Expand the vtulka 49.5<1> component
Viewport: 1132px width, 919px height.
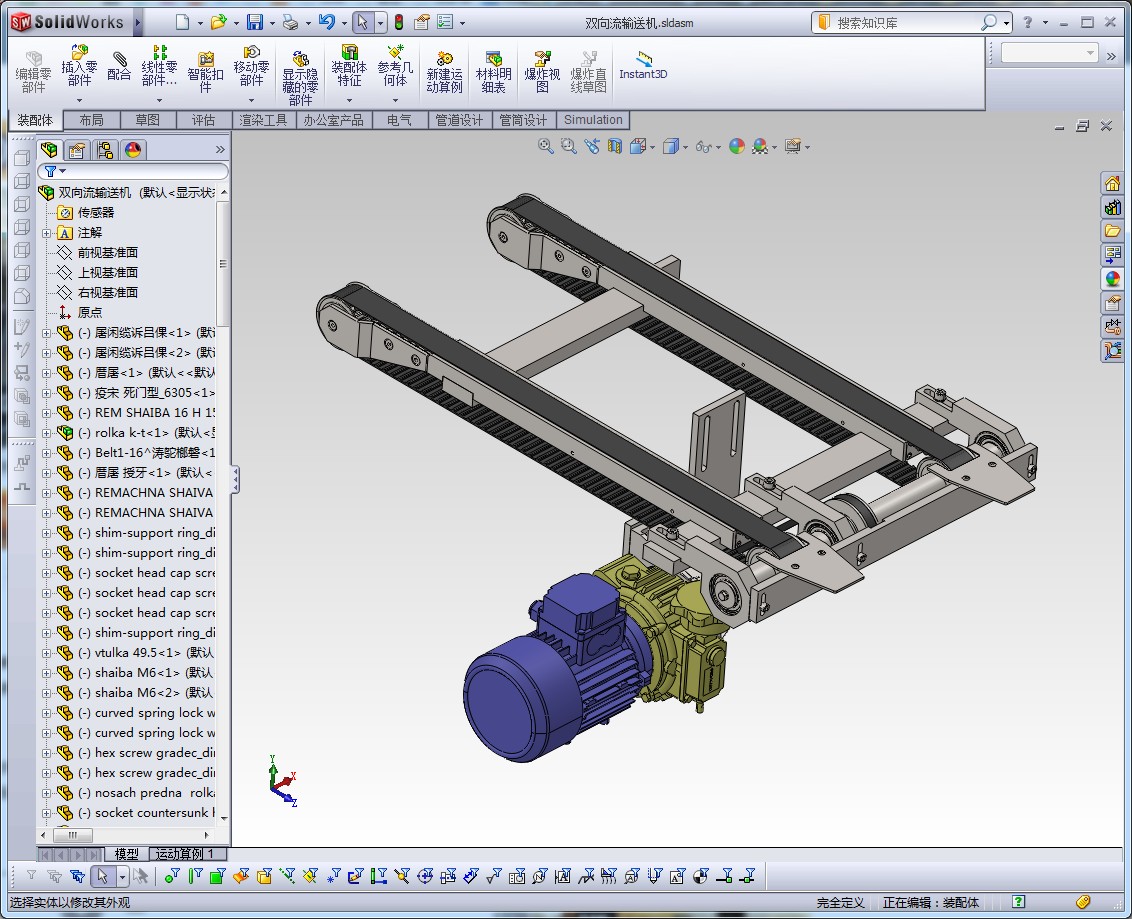click(46, 653)
